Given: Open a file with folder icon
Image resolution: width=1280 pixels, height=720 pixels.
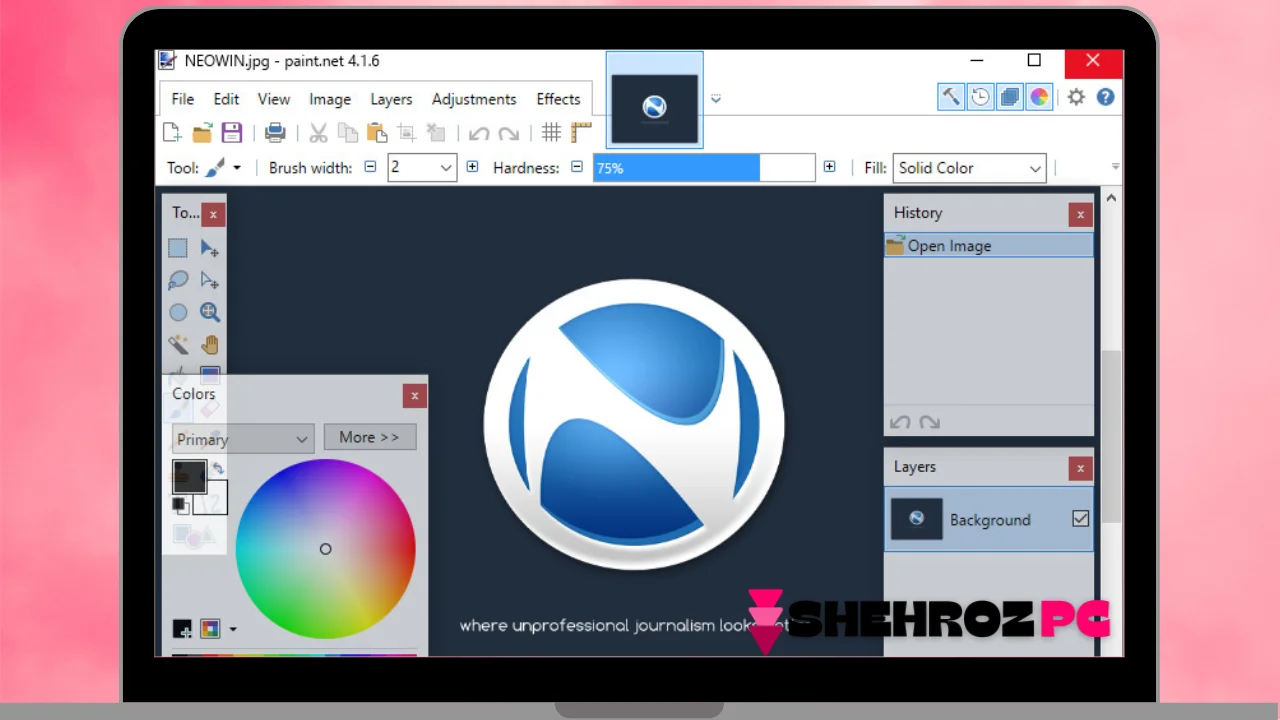Looking at the screenshot, I should [202, 132].
